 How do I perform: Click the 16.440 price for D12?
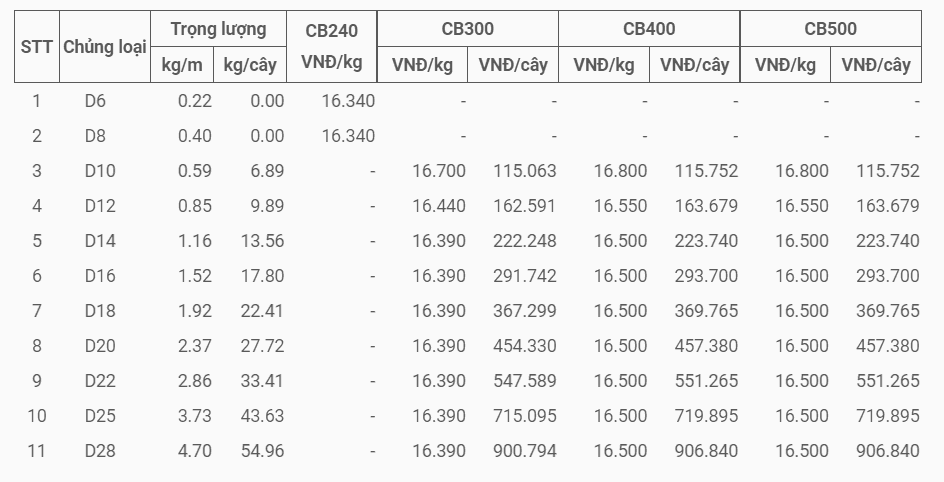pyautogui.click(x=439, y=206)
